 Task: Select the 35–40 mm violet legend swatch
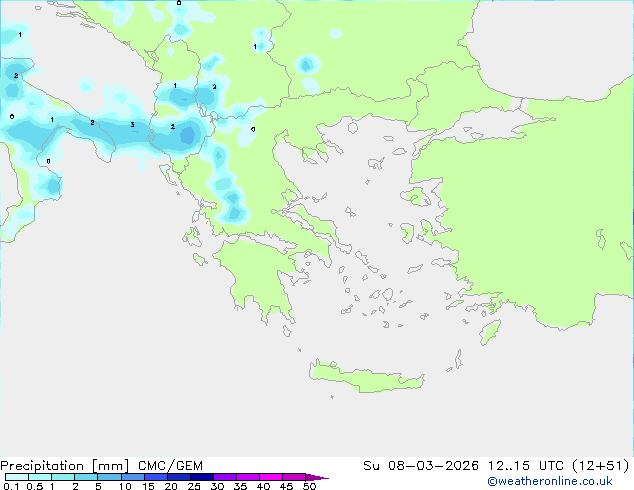248,477
